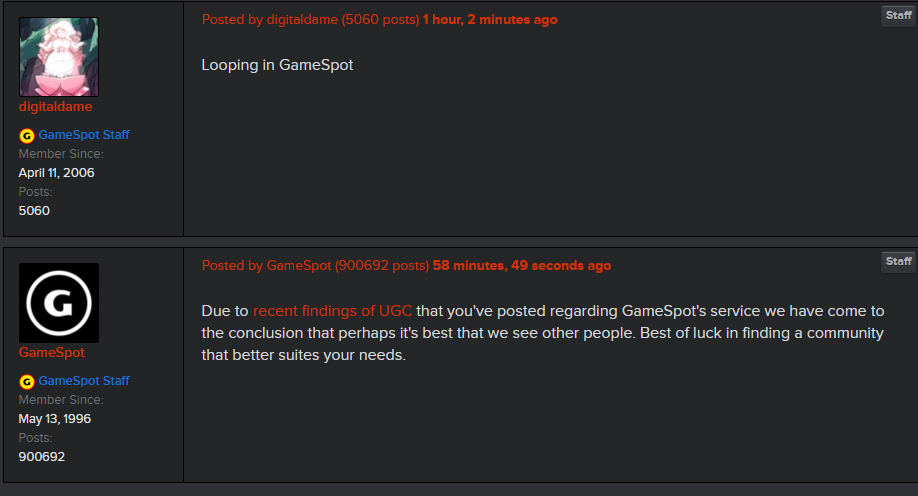The height and width of the screenshot is (496, 918).
Task: Click the 'May 13, 1996' member date
Action: coord(54,419)
